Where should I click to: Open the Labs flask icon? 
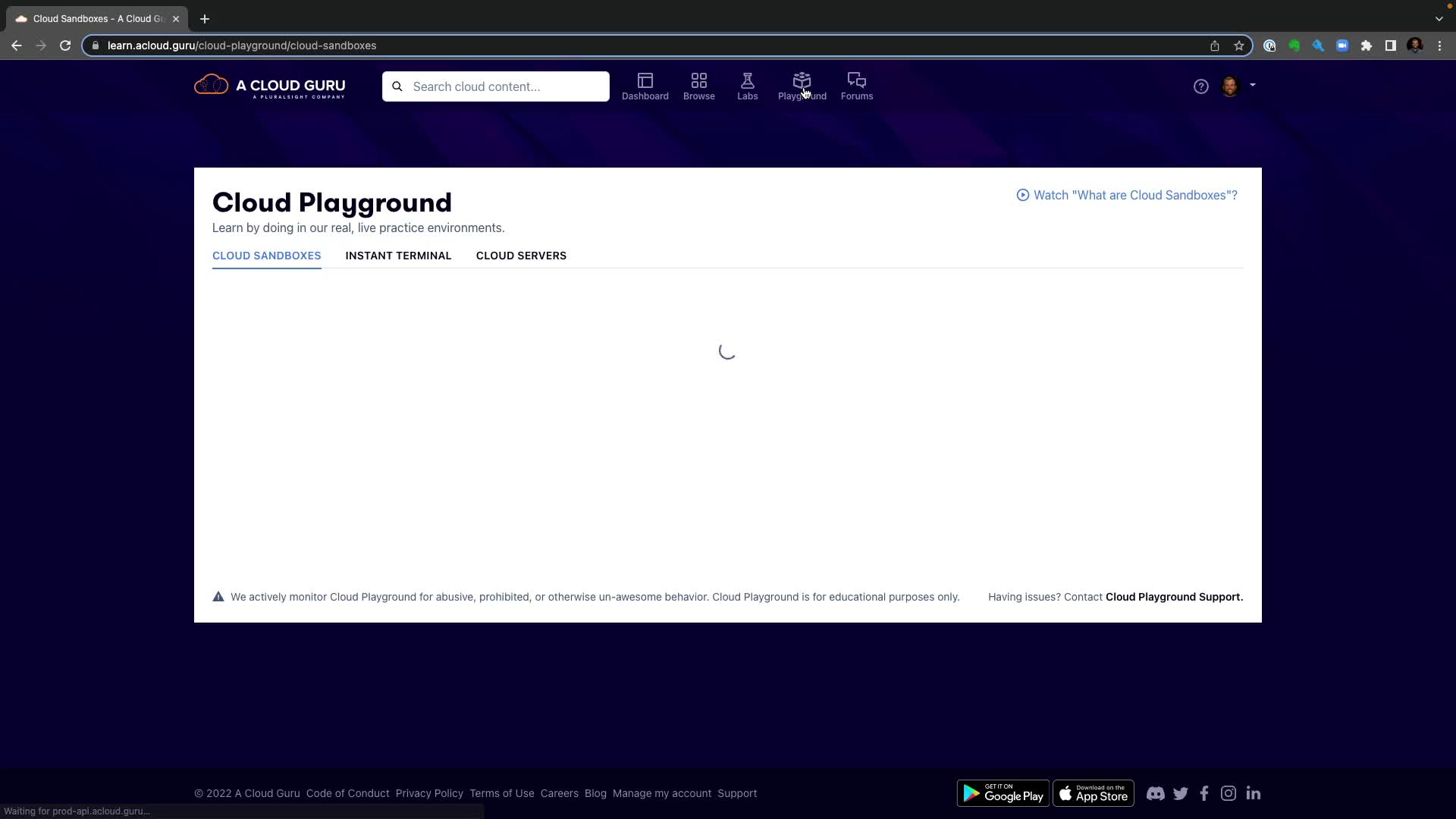coord(747,81)
